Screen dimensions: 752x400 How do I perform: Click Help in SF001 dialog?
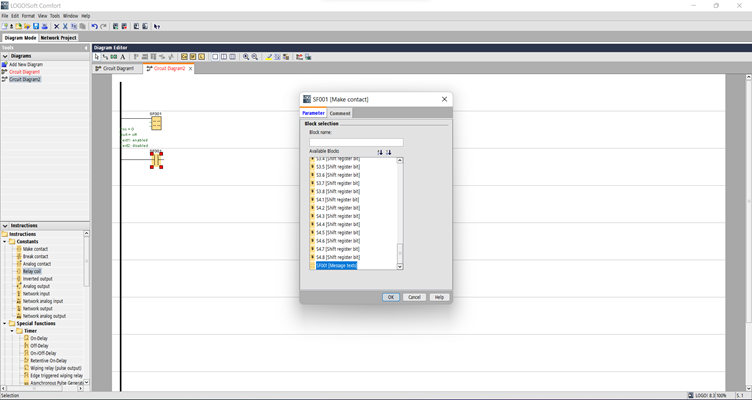coord(439,297)
